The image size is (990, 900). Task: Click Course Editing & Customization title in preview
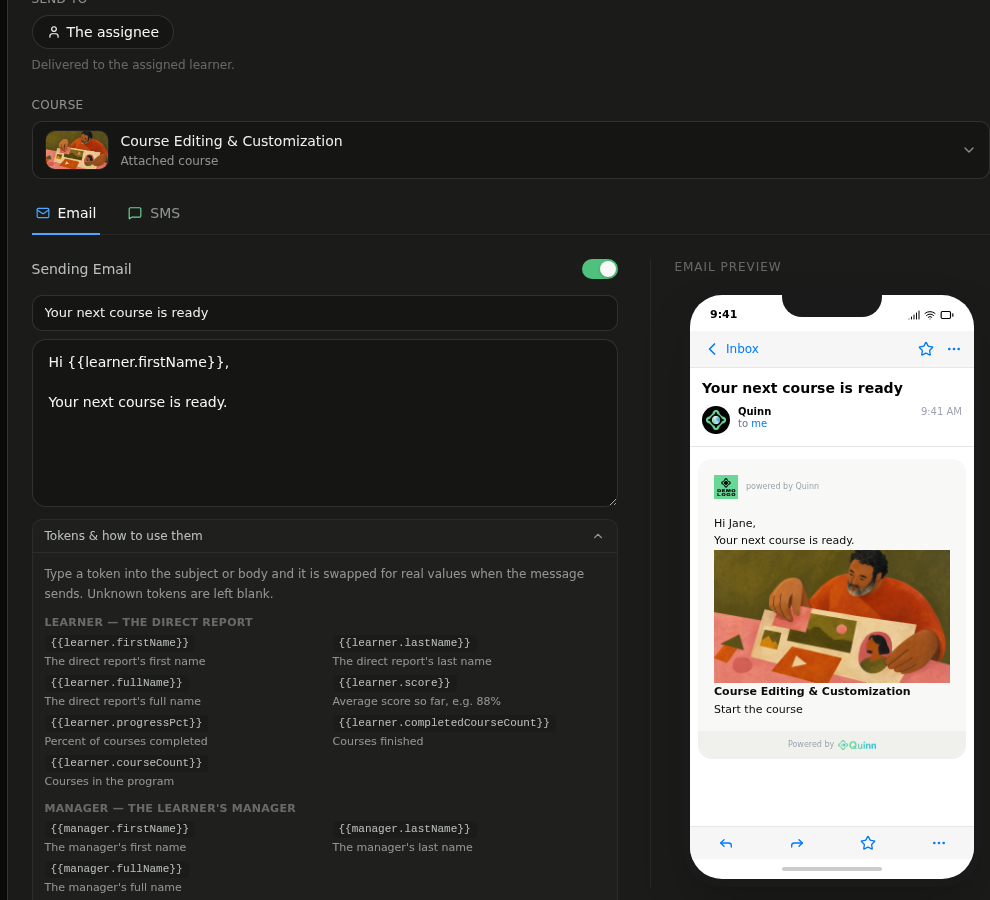pos(811,691)
